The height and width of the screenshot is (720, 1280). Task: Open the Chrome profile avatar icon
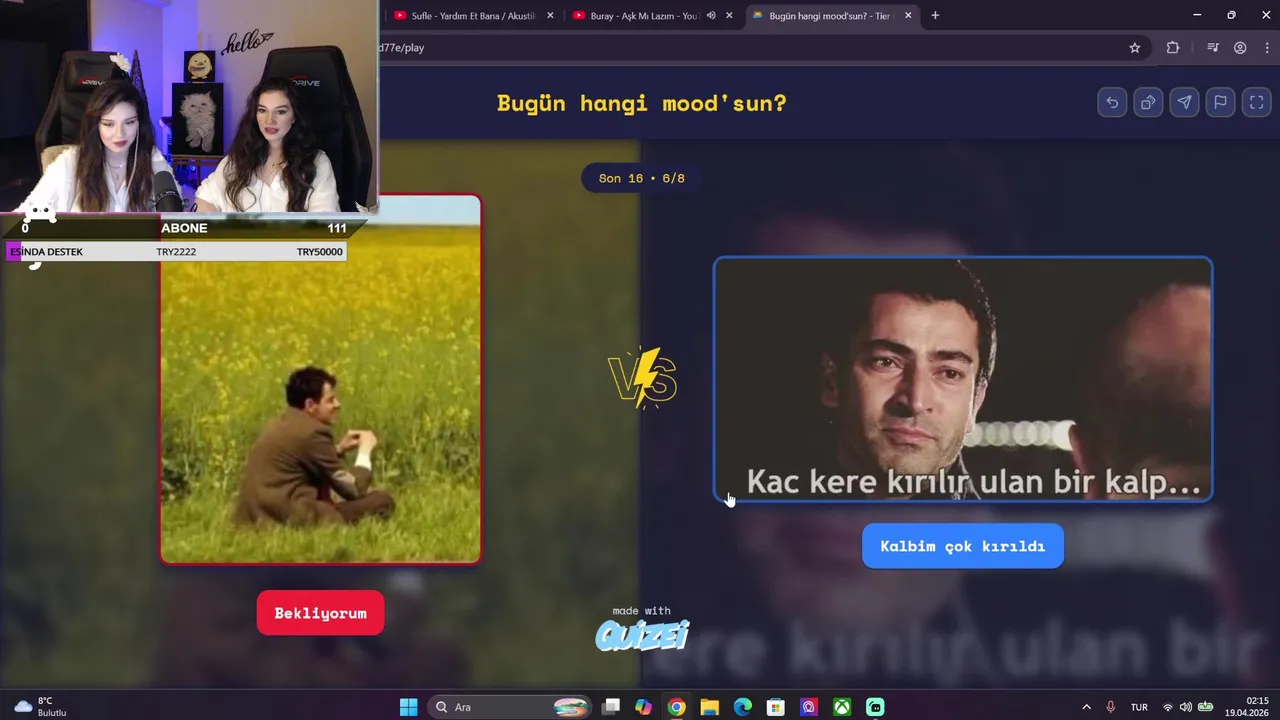click(1240, 48)
